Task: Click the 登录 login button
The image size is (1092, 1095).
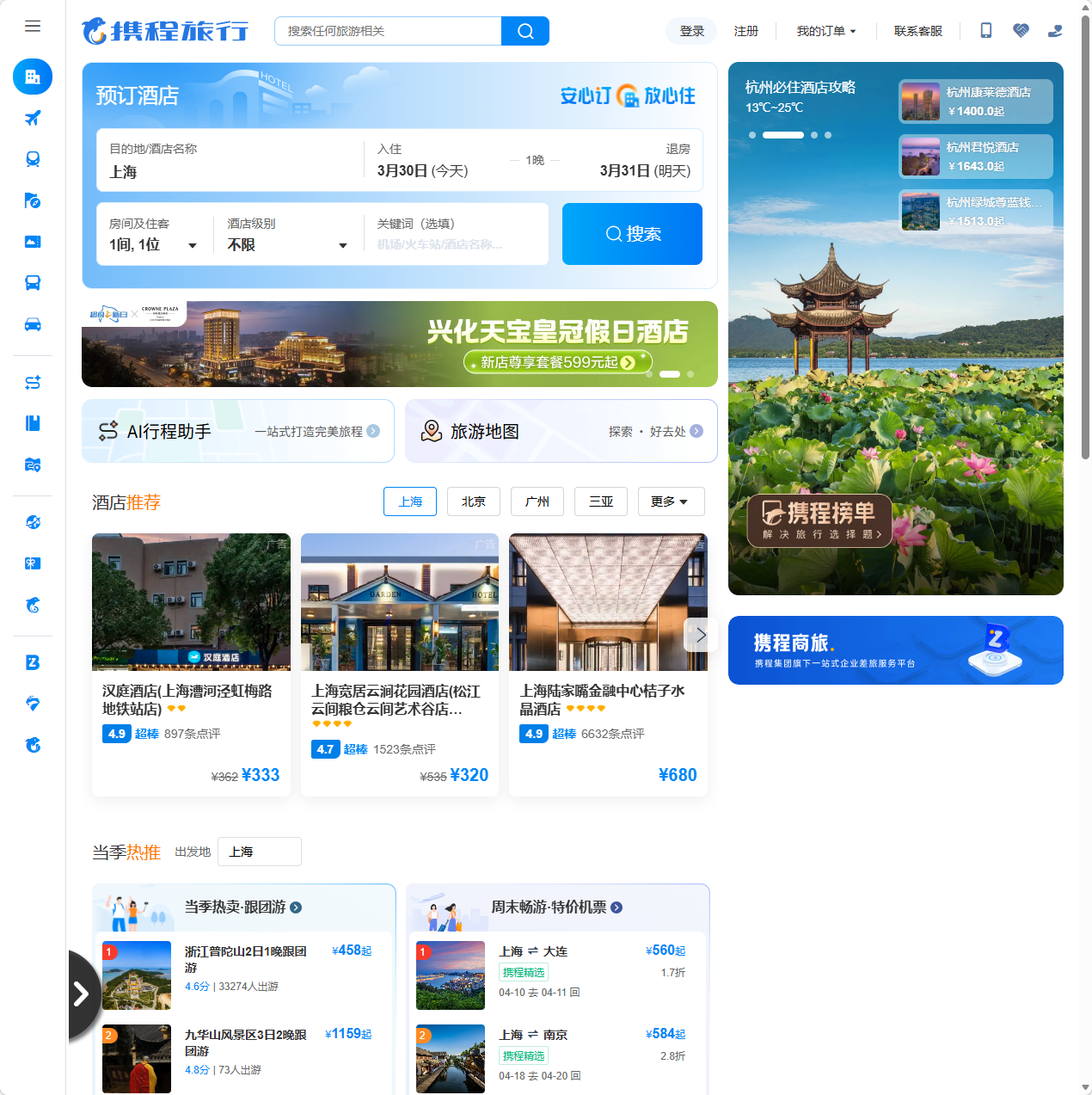Action: 690,30
